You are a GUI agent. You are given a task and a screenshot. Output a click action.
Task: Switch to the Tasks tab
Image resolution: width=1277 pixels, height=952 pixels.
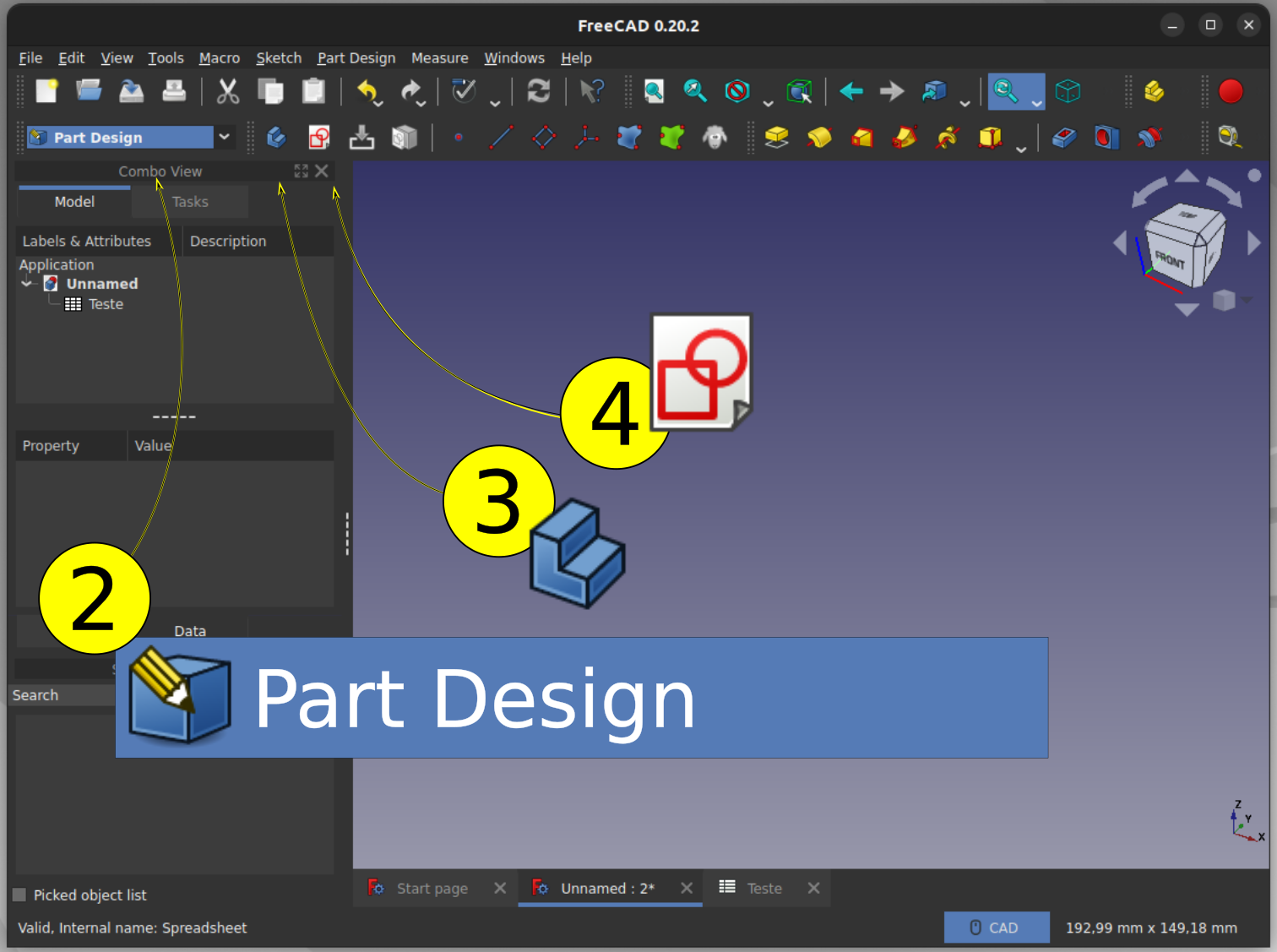pos(190,202)
